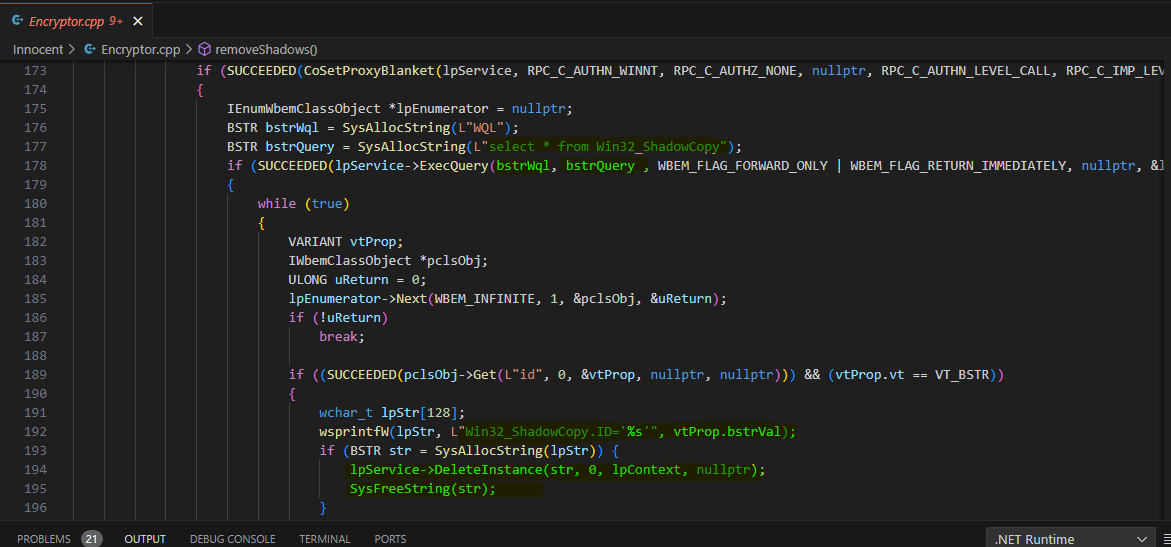Open the Encryptor.cpp breadcrumb
This screenshot has height=547, width=1171.
tap(140, 49)
